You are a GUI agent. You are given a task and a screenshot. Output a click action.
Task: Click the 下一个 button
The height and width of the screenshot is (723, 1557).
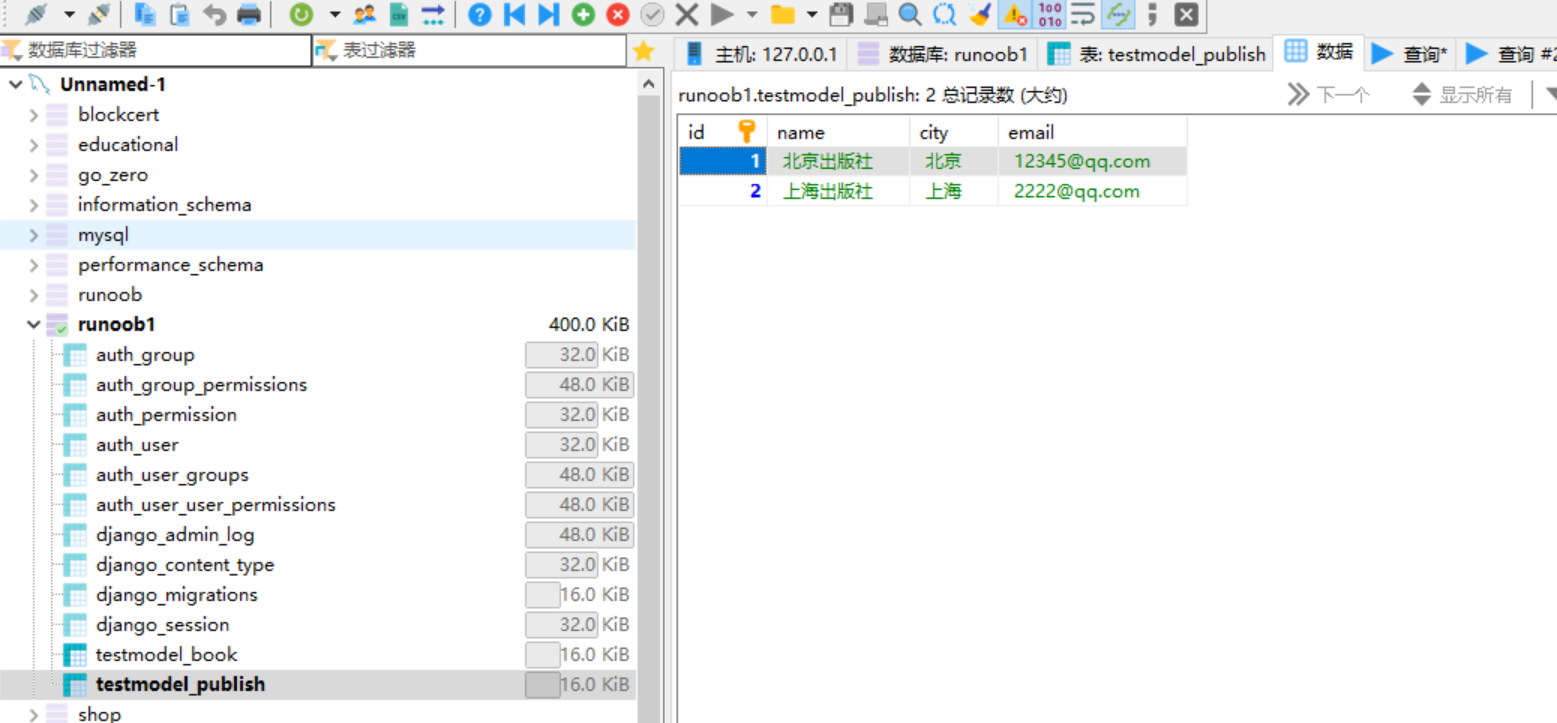1329,95
